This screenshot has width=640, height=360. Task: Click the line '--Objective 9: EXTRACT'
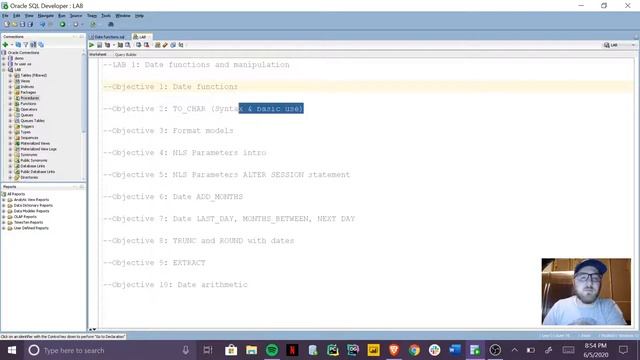pos(154,263)
